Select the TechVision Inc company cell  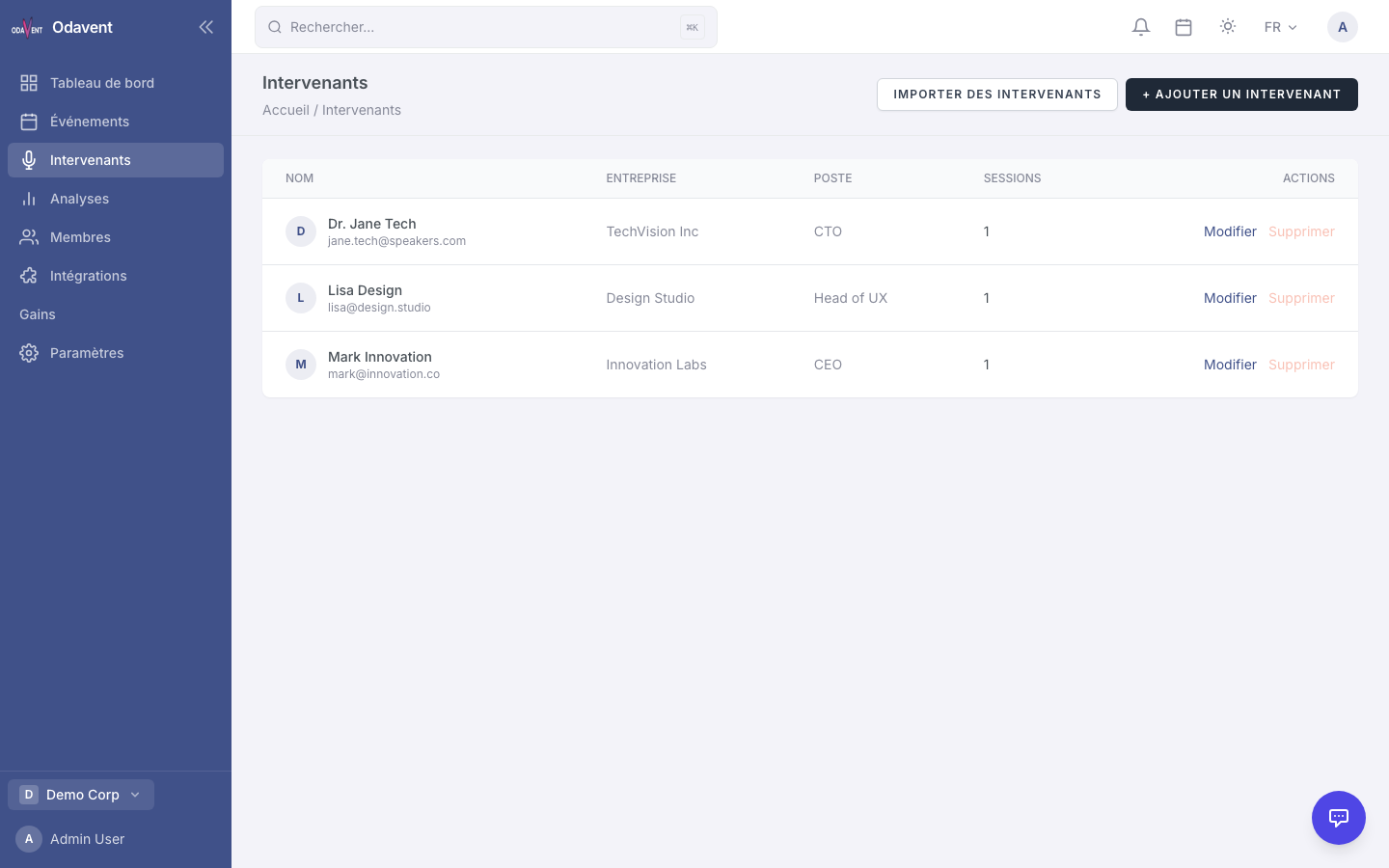pos(652,231)
